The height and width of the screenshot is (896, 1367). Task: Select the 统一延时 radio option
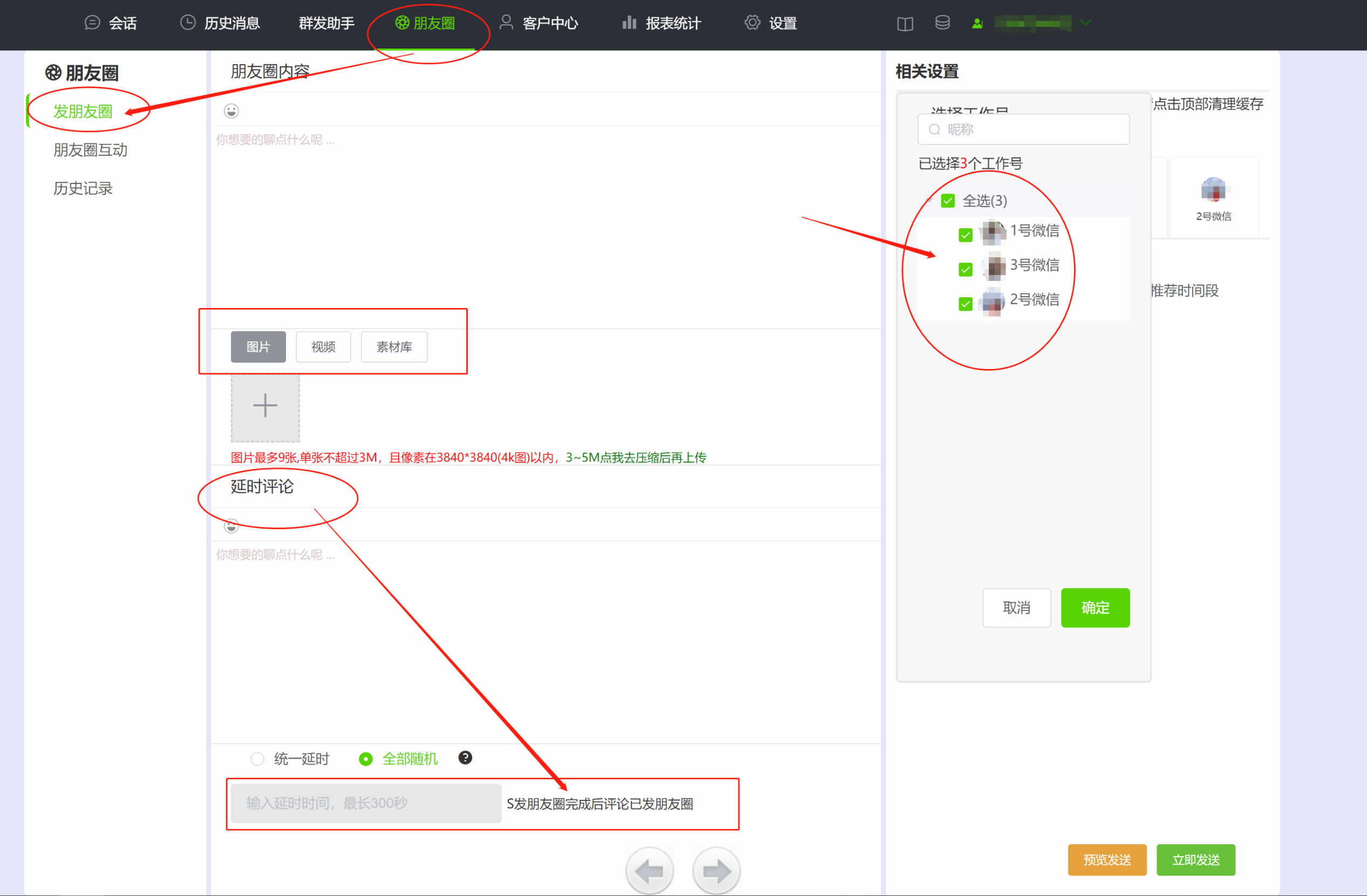[257, 759]
